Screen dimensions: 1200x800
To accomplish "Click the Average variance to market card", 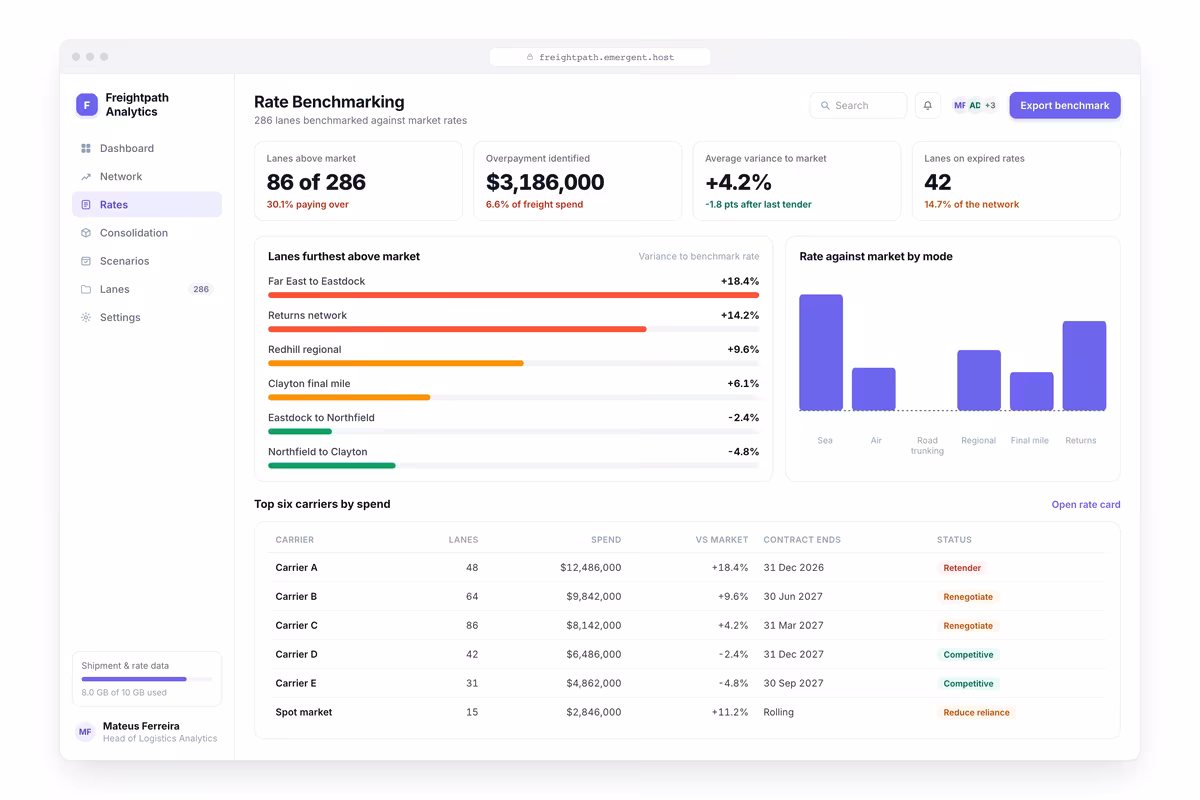I will point(797,181).
